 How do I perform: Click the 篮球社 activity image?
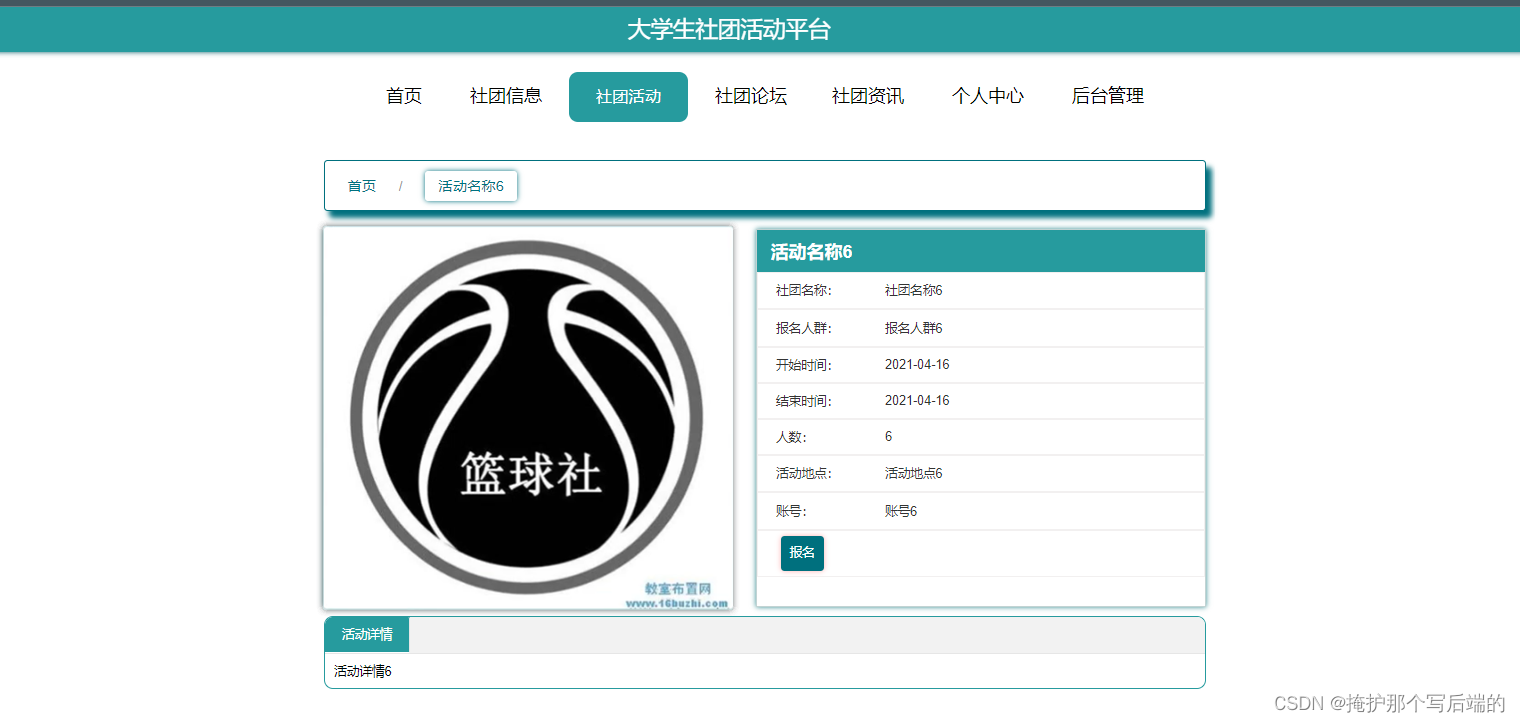[528, 418]
